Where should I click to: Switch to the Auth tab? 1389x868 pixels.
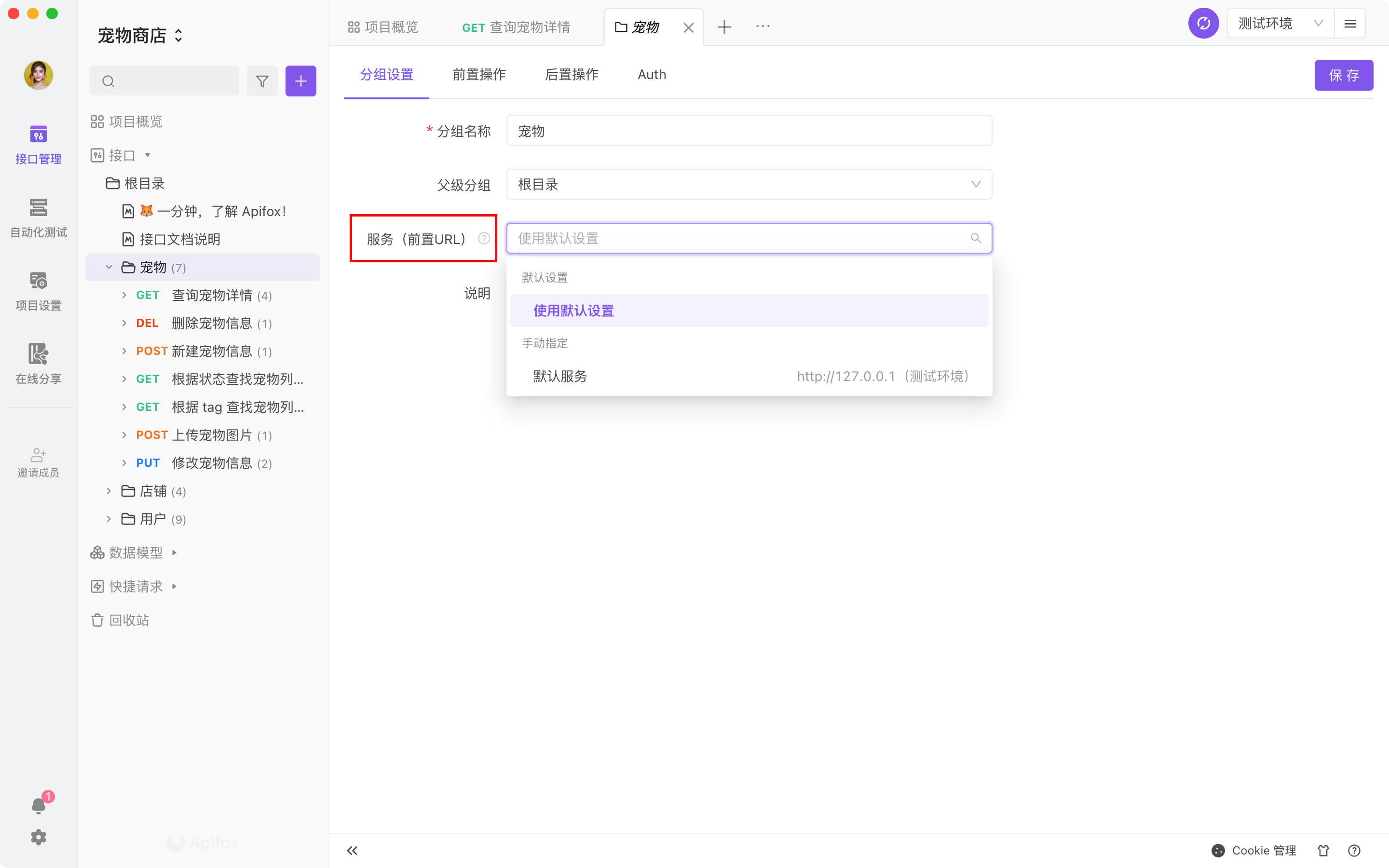[652, 75]
